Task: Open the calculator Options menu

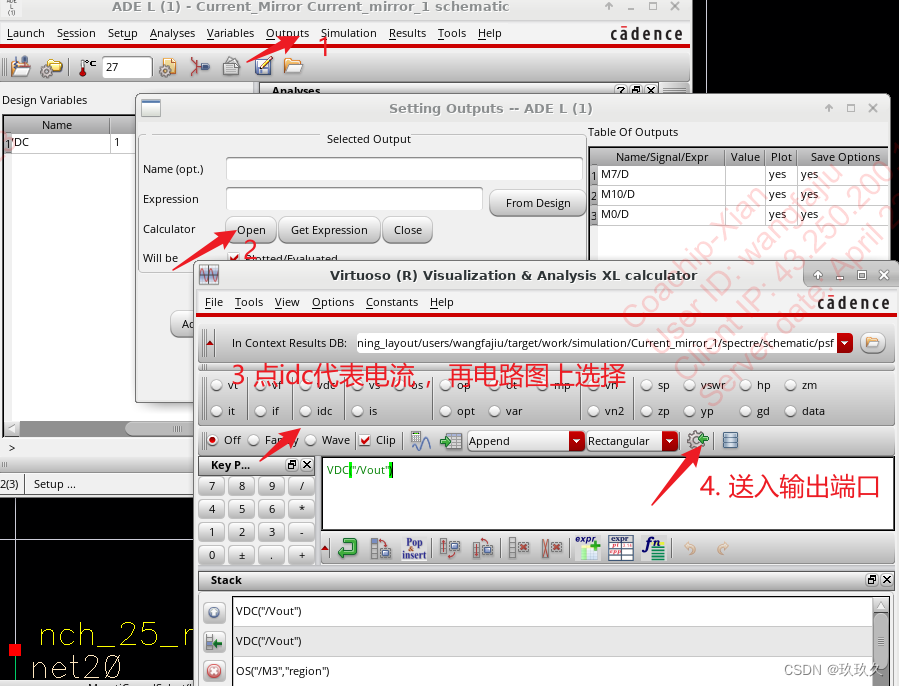Action: (333, 302)
